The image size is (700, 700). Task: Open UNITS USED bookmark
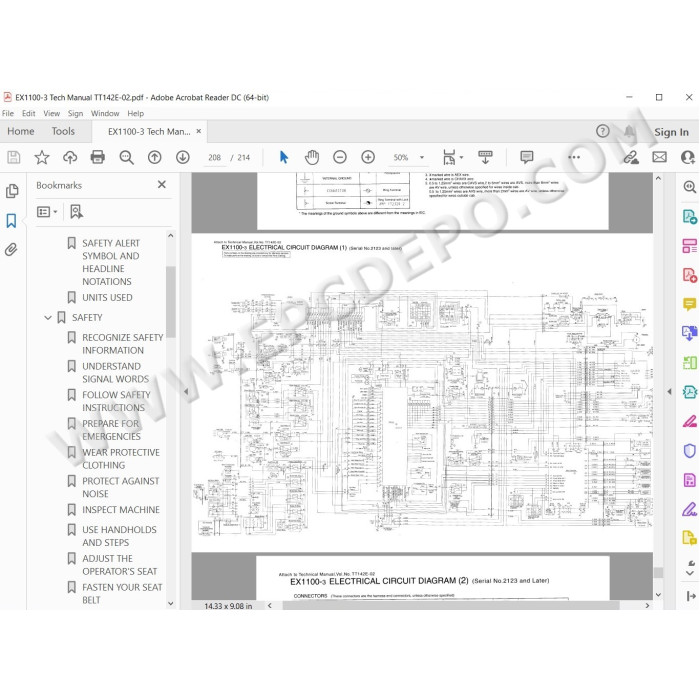[107, 297]
